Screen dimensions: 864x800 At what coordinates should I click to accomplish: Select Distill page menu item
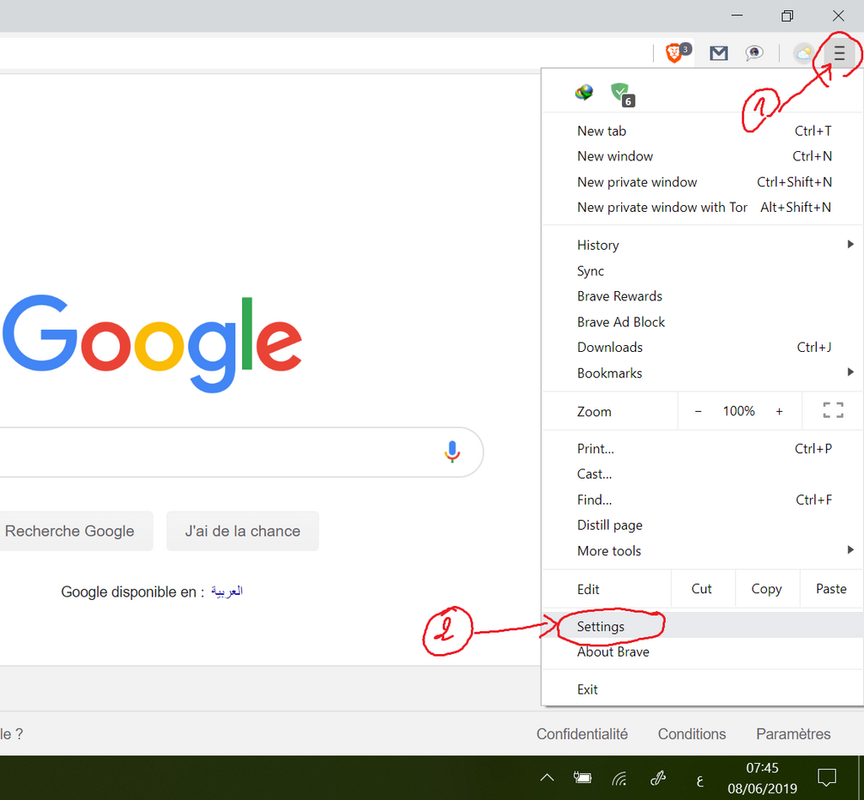703,526
